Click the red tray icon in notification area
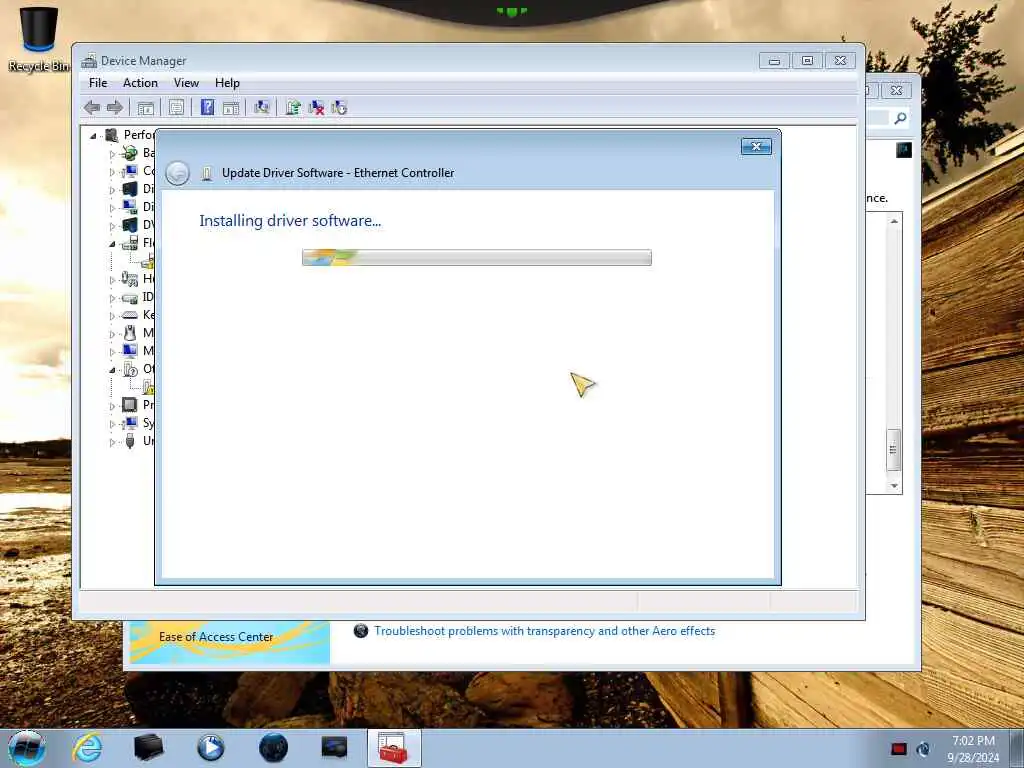1024x768 pixels. point(899,748)
